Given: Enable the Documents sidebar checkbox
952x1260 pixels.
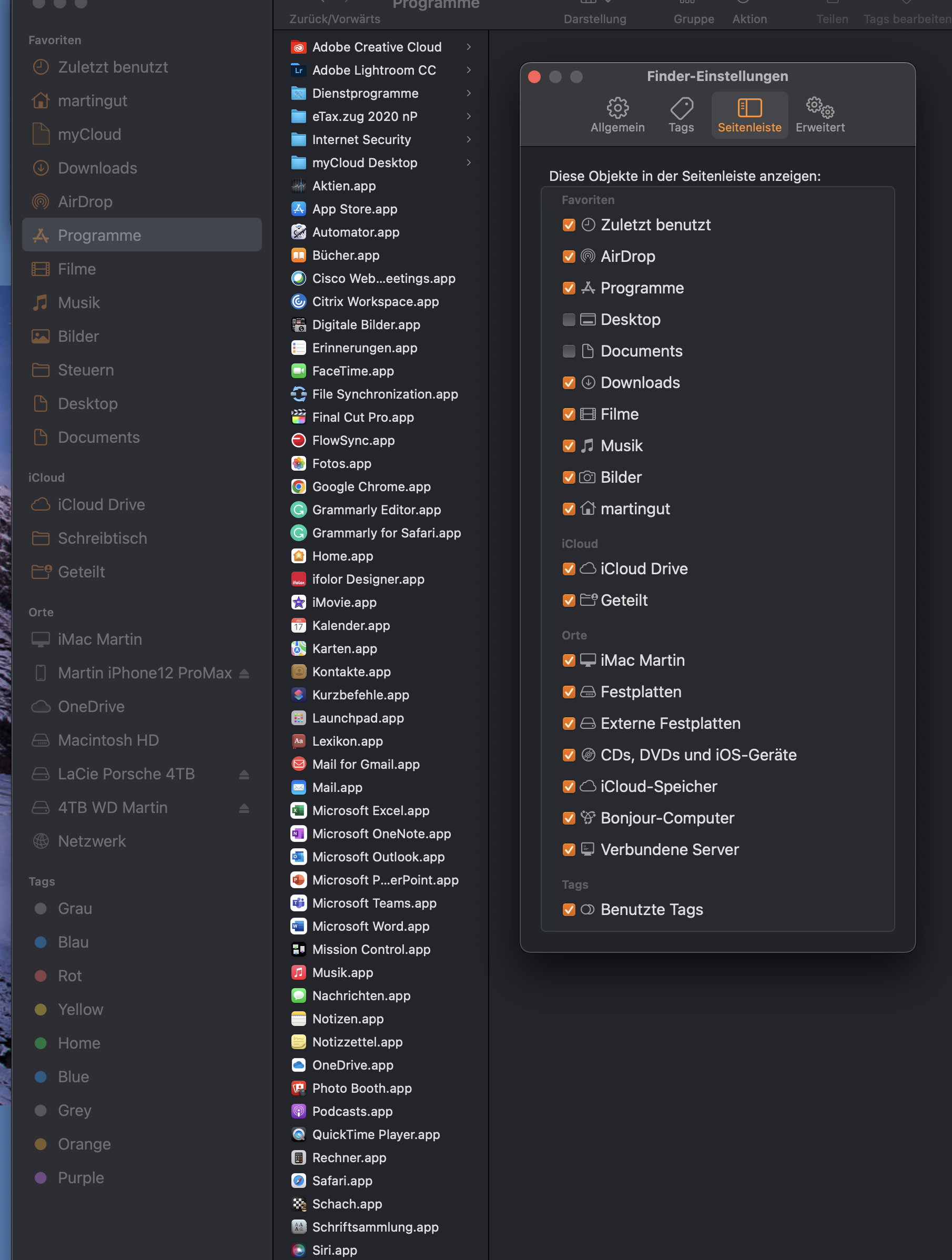Looking at the screenshot, I should 569,351.
